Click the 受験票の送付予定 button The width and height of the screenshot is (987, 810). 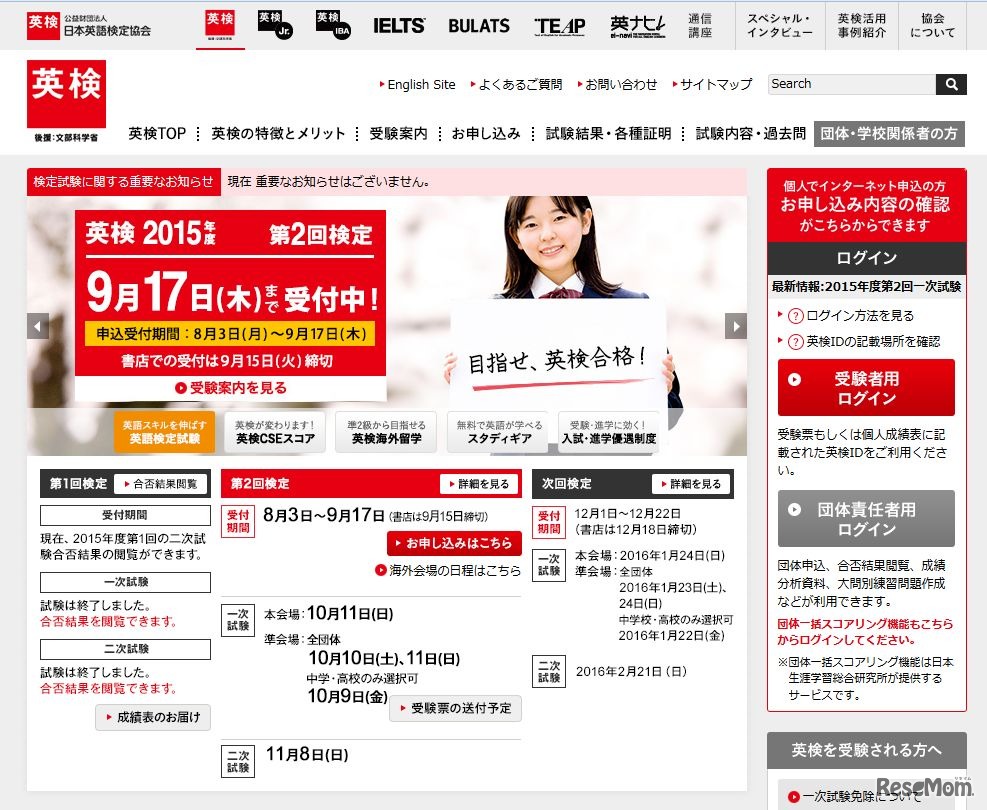(455, 708)
